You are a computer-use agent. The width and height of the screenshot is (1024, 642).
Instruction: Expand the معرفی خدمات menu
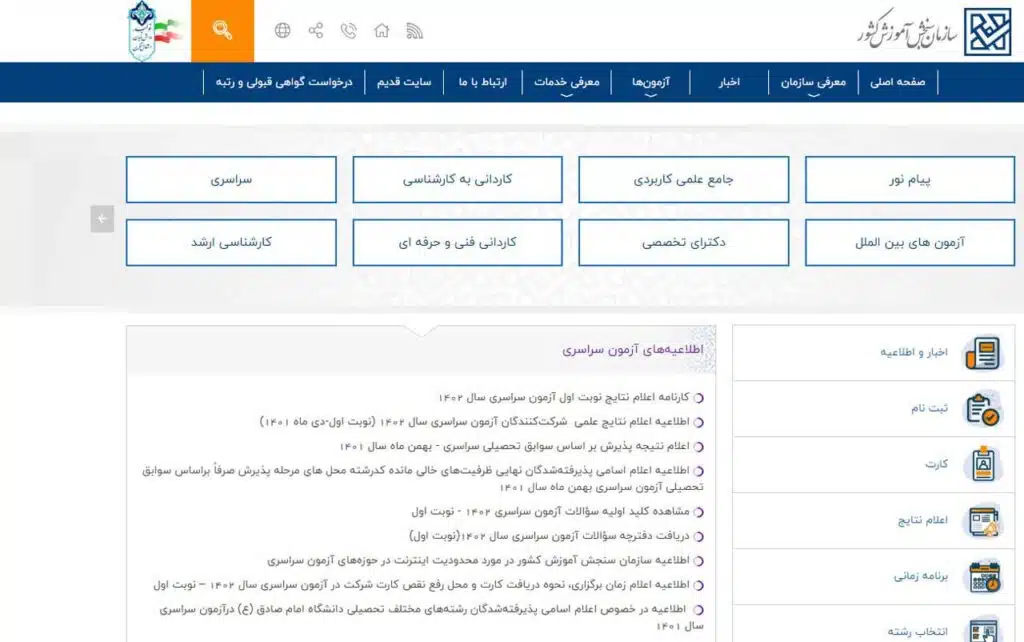click(x=566, y=82)
